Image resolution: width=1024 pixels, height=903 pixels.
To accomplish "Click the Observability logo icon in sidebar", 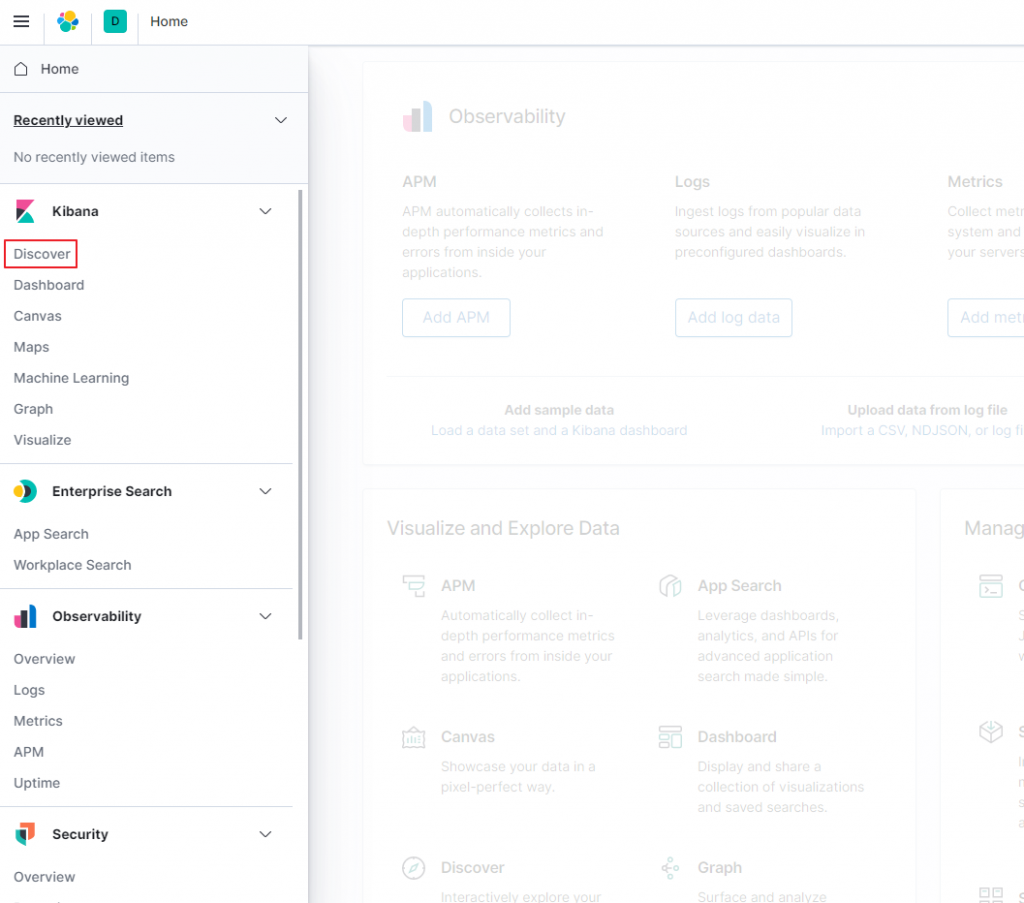I will pyautogui.click(x=25, y=616).
